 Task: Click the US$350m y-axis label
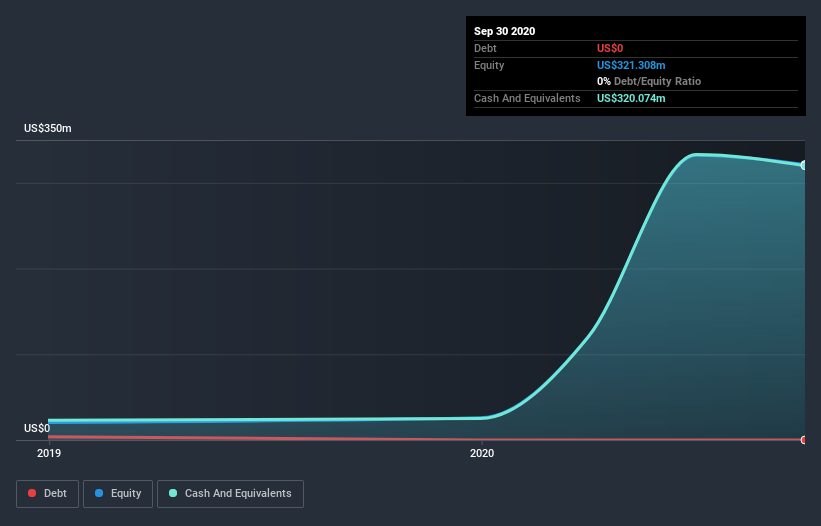48,128
